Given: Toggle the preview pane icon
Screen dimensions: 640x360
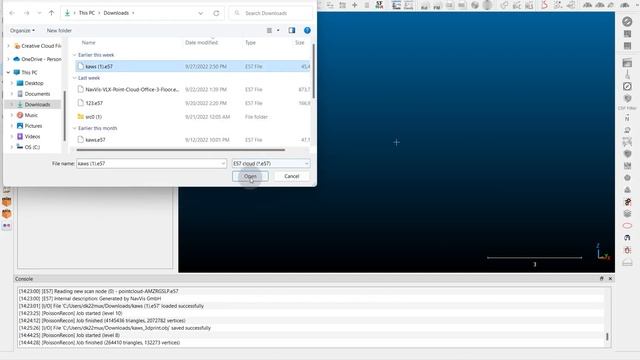Looking at the screenshot, I should [x=292, y=30].
